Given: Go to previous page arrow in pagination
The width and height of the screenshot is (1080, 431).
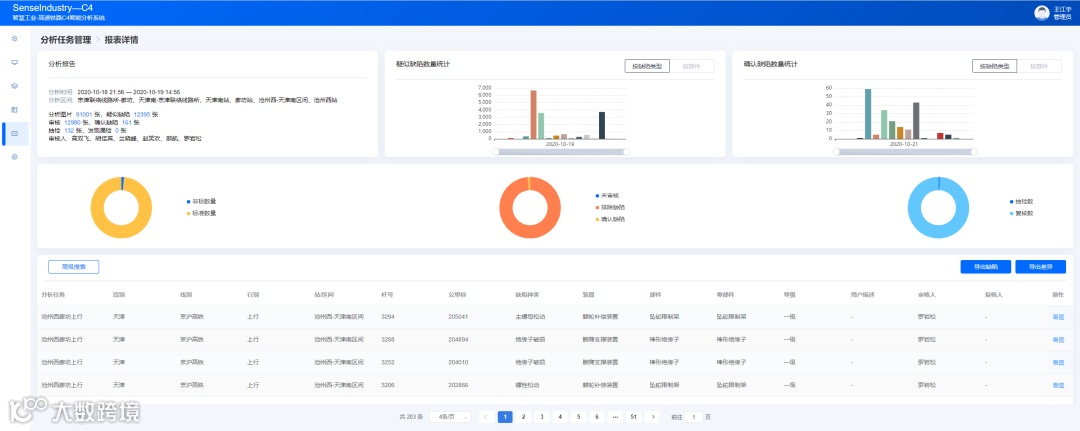Looking at the screenshot, I should click(x=487, y=417).
